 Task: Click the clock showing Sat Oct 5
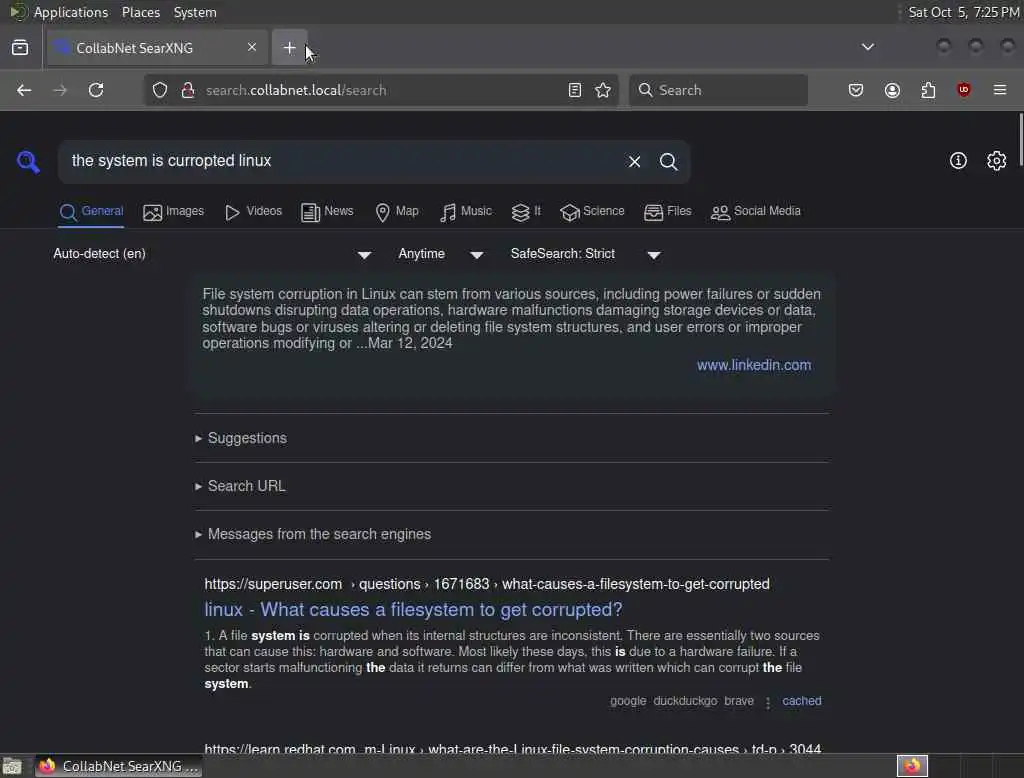click(x=963, y=12)
